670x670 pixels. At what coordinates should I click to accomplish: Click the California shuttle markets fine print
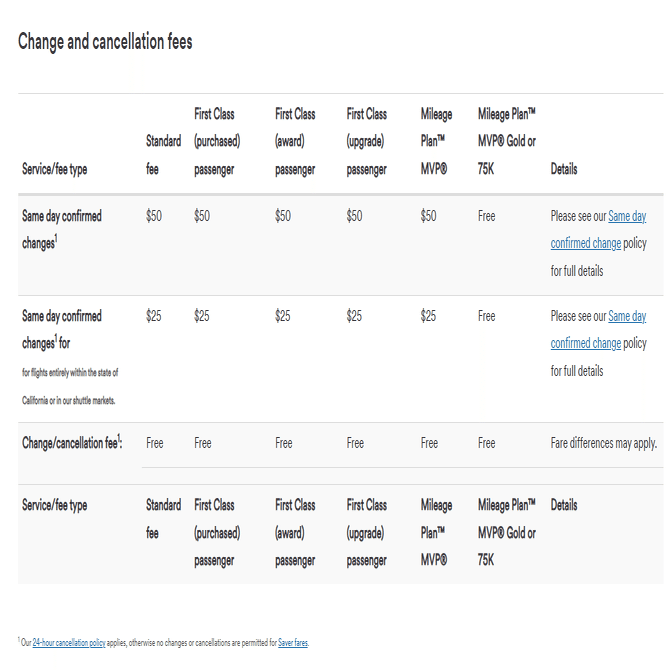(70, 386)
